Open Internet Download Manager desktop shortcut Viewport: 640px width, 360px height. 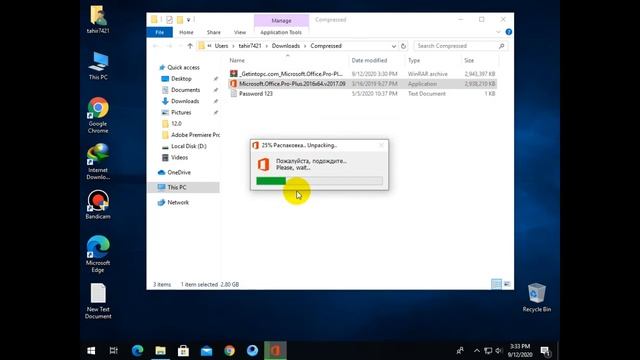point(98,162)
